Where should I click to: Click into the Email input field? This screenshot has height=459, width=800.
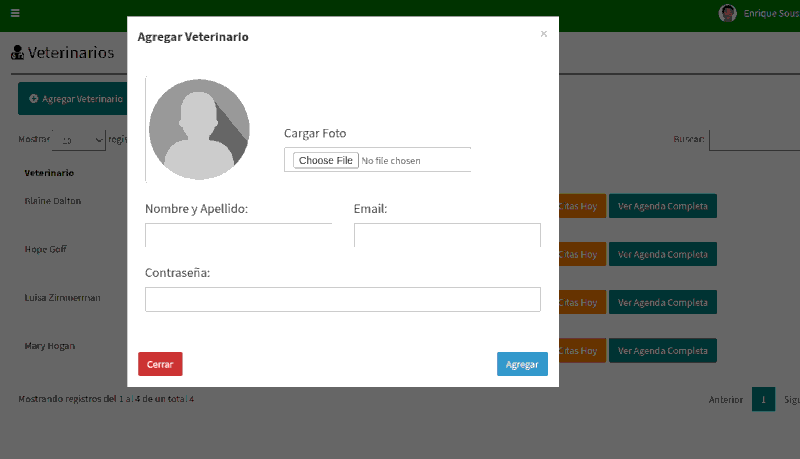(447, 235)
